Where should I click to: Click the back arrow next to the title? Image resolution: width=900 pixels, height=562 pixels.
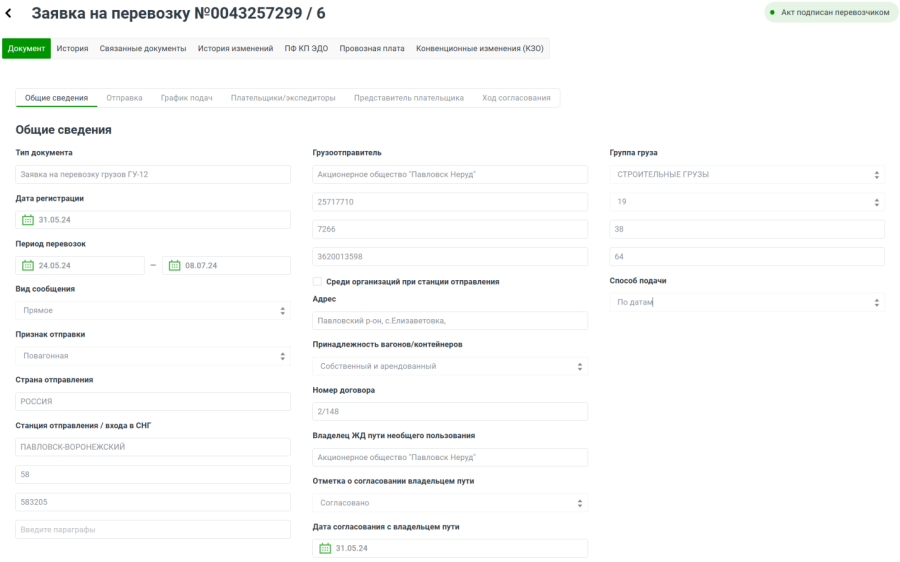point(9,13)
